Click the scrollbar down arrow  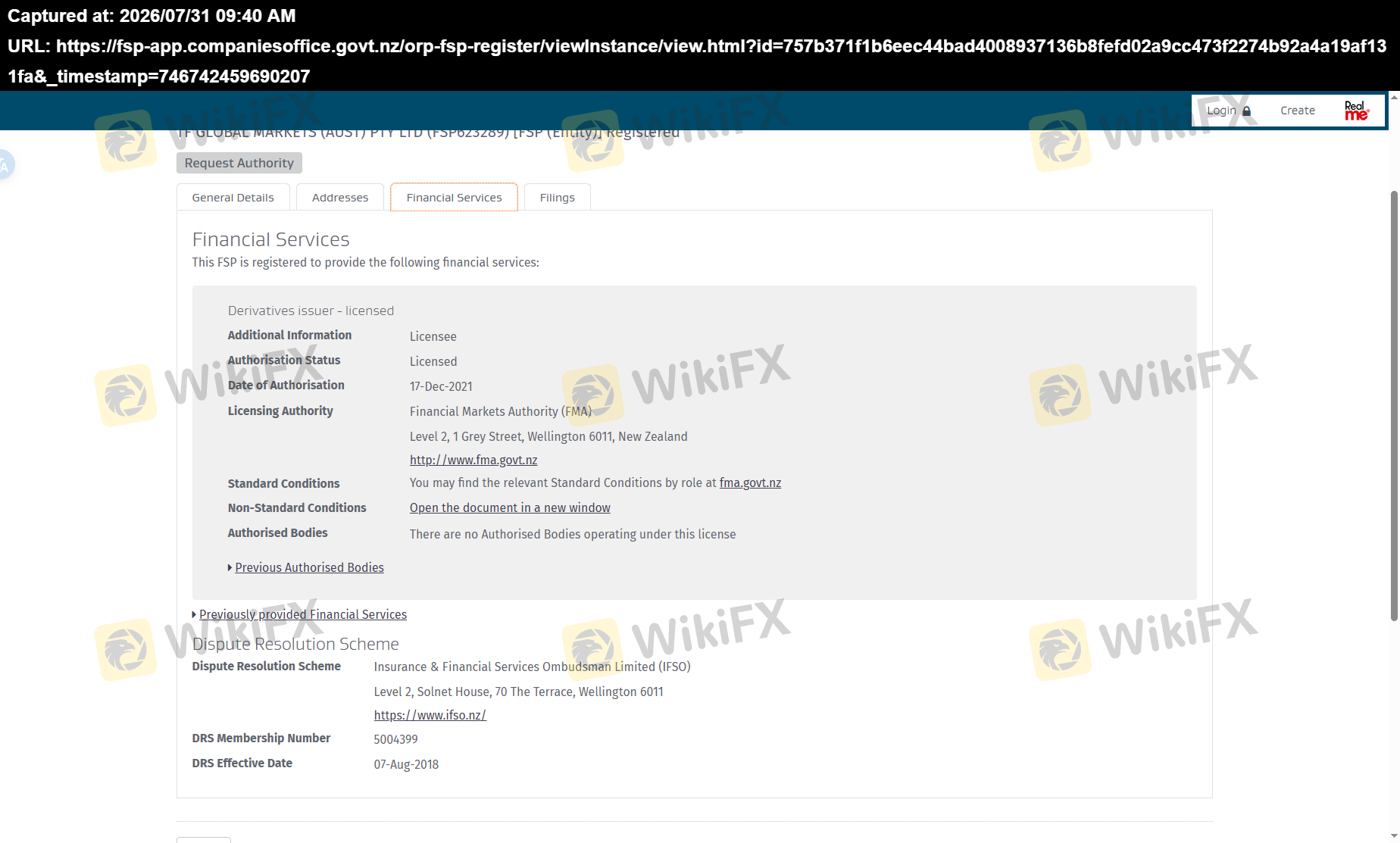pyautogui.click(x=1393, y=836)
